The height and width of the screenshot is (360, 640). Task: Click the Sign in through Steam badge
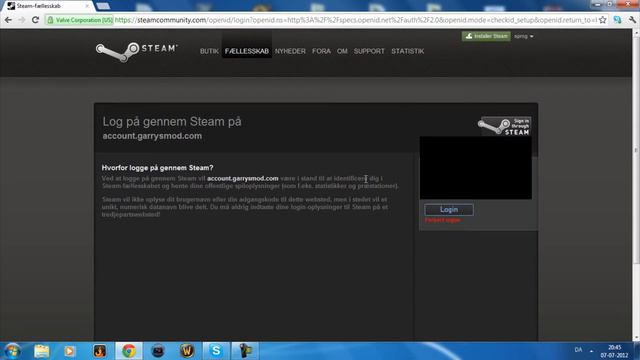[504, 126]
